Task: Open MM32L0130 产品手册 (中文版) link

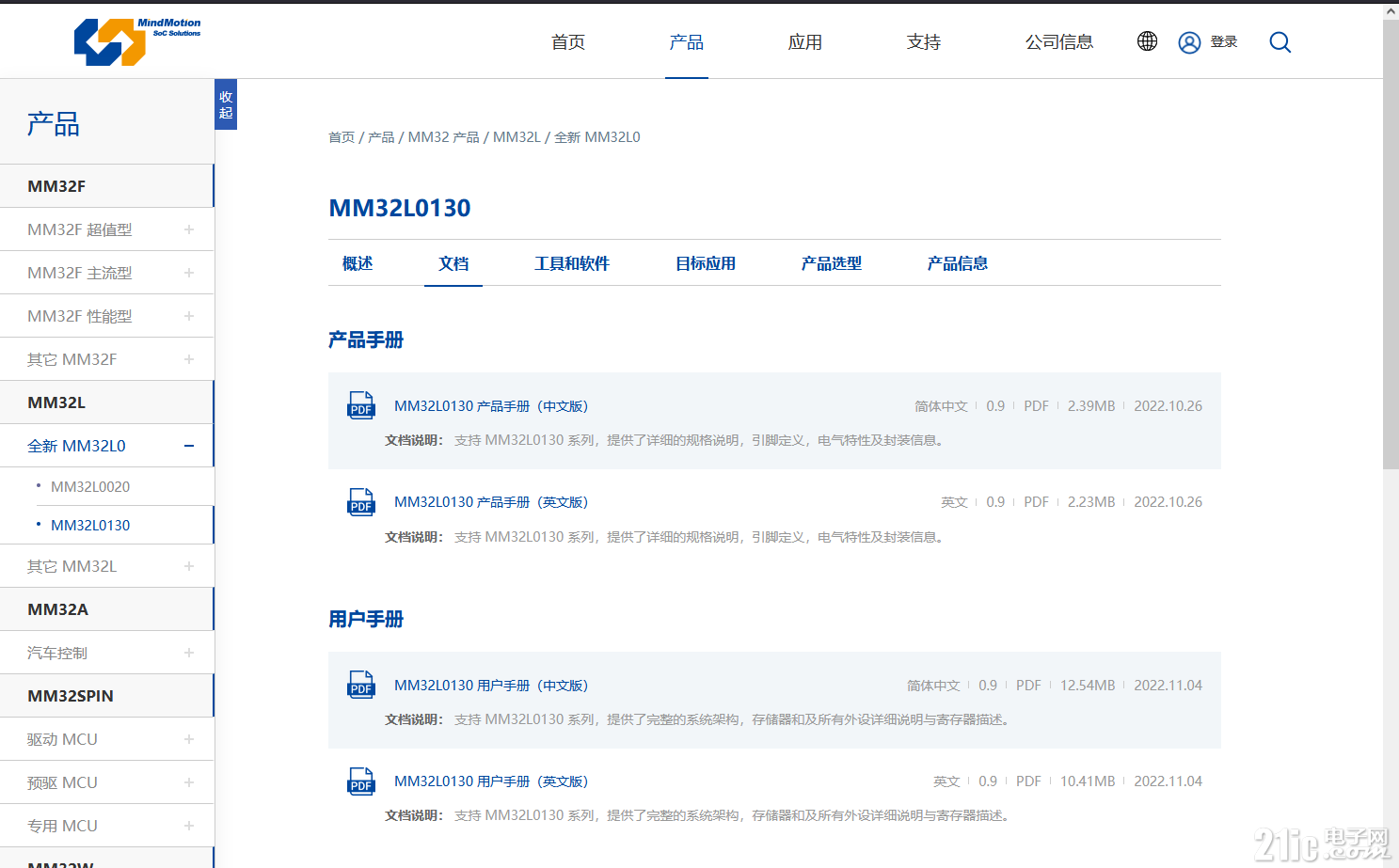Action: tap(491, 406)
